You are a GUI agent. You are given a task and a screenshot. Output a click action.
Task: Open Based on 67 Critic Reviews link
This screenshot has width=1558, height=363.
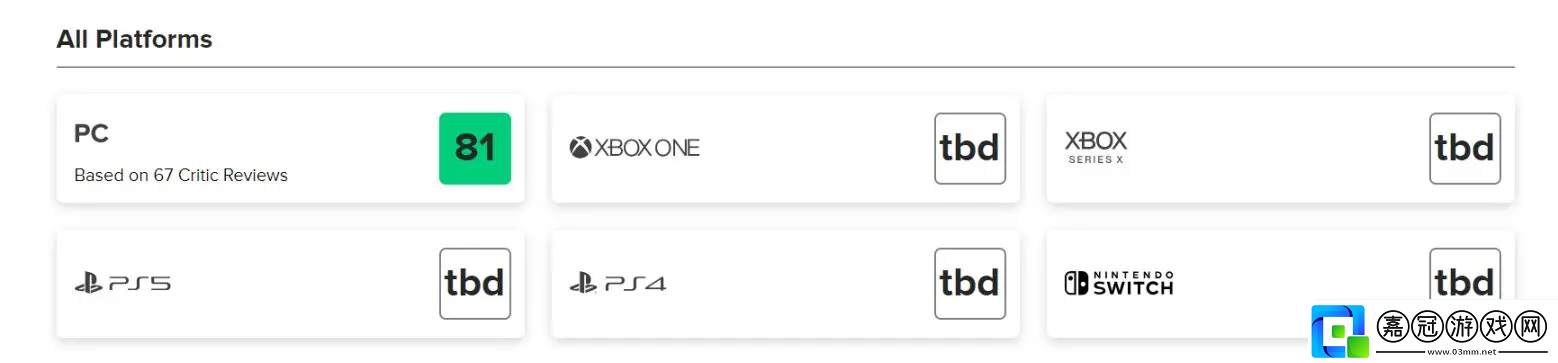point(181,175)
